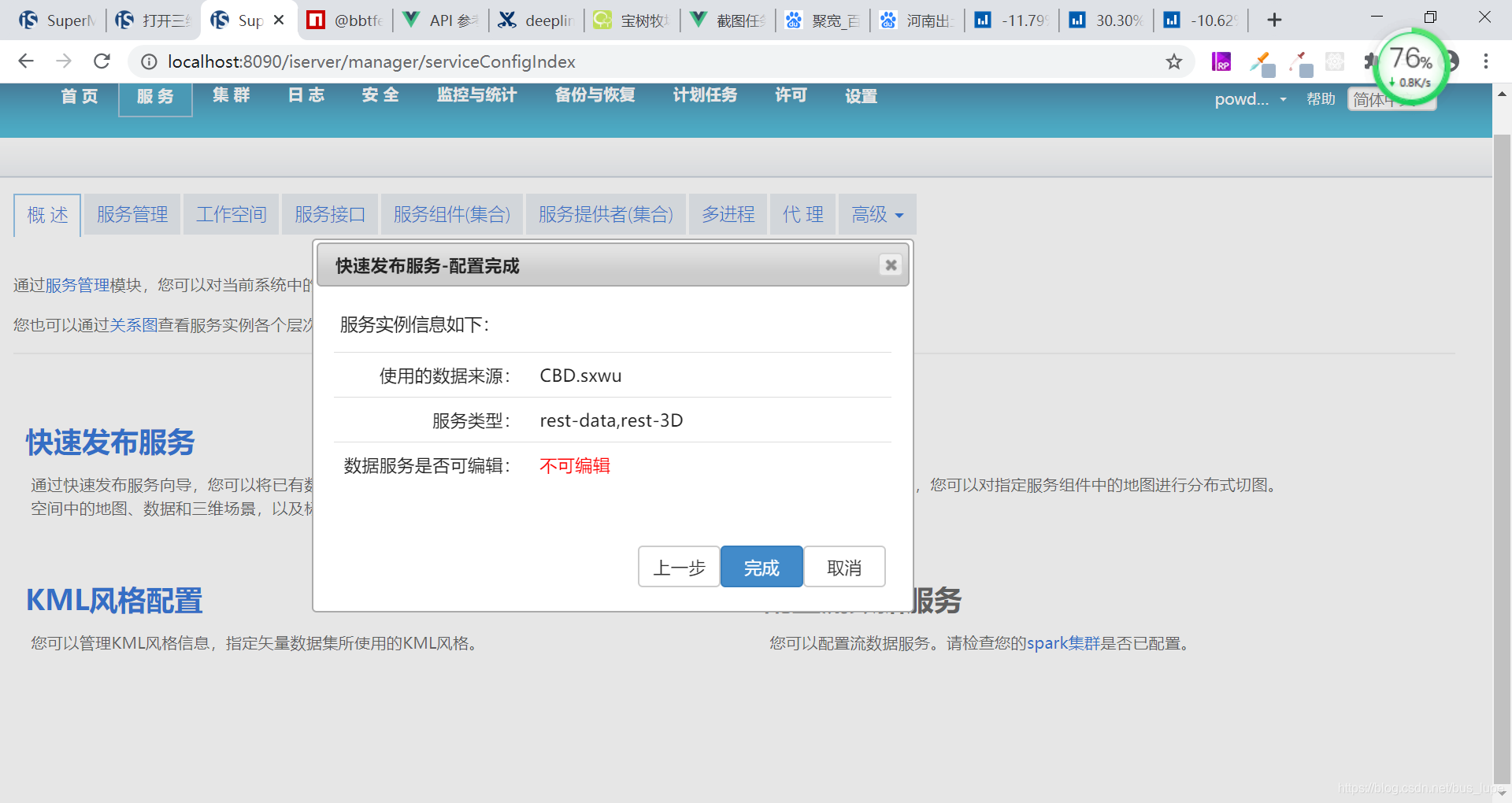Open the 集群 menu item
The width and height of the screenshot is (1512, 803).
click(231, 96)
